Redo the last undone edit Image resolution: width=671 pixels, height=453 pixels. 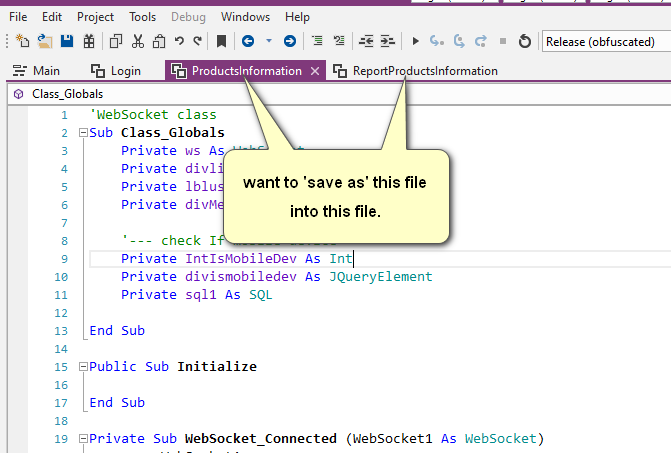[197, 41]
